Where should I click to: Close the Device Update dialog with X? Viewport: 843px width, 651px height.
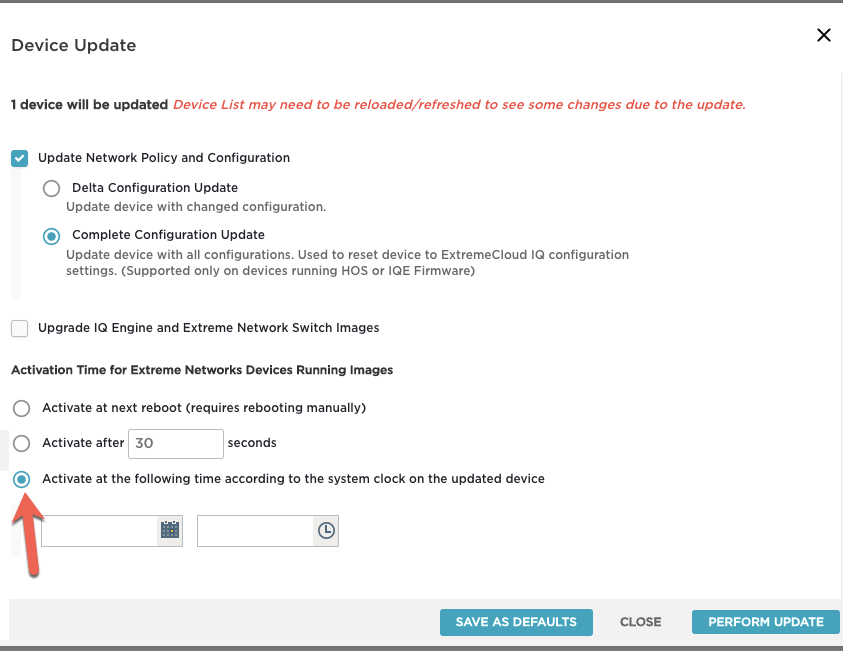pyautogui.click(x=824, y=35)
